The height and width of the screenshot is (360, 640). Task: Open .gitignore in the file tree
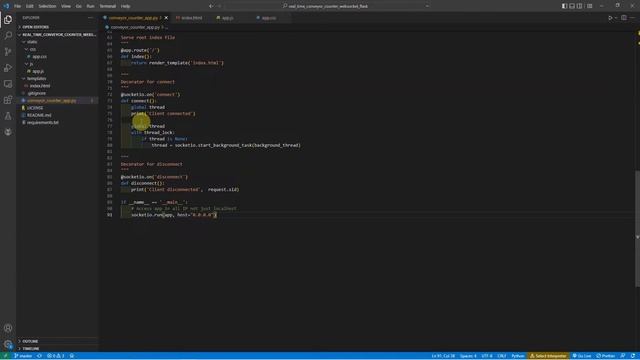coord(58,93)
